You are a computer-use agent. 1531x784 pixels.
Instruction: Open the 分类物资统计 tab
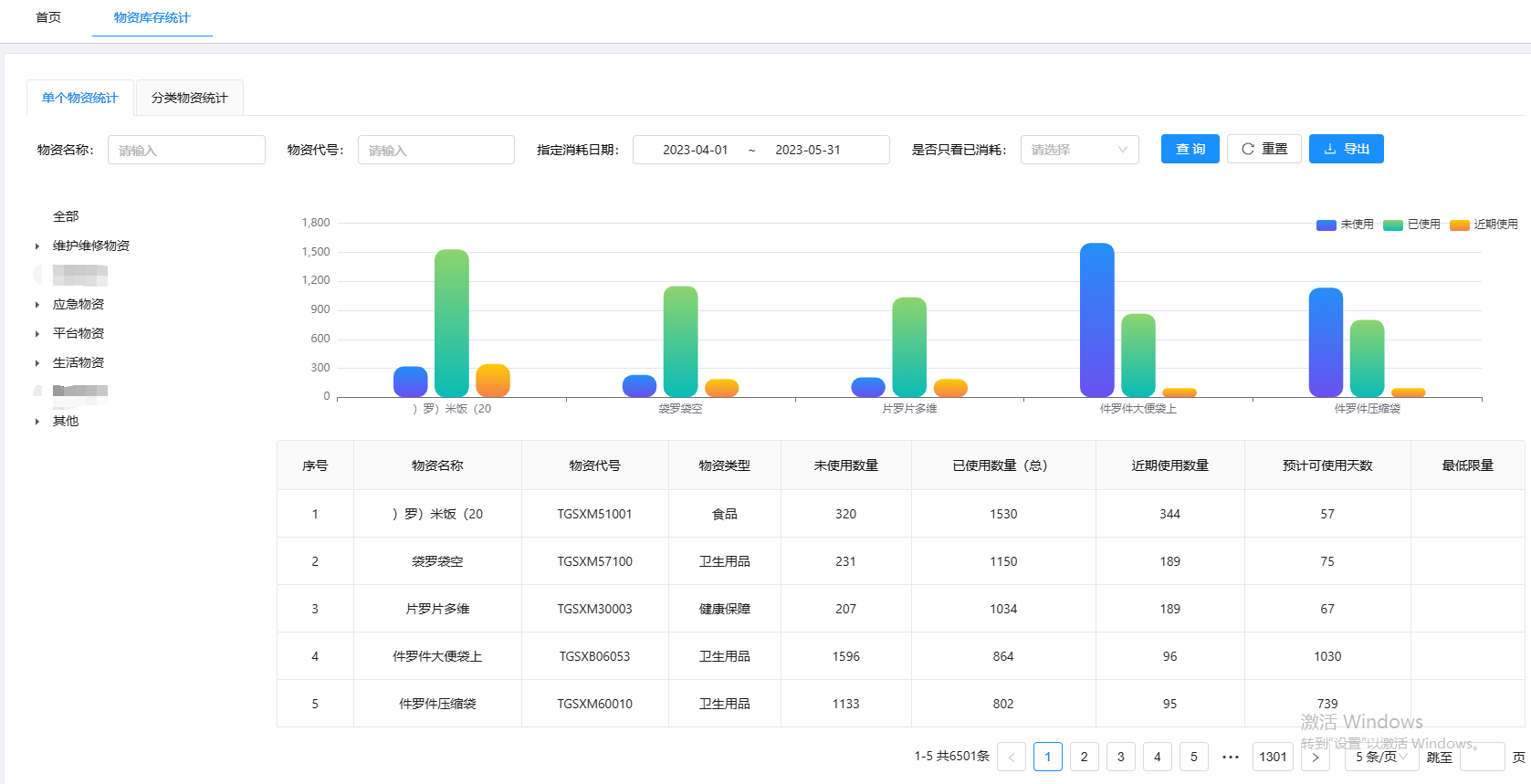pos(190,98)
